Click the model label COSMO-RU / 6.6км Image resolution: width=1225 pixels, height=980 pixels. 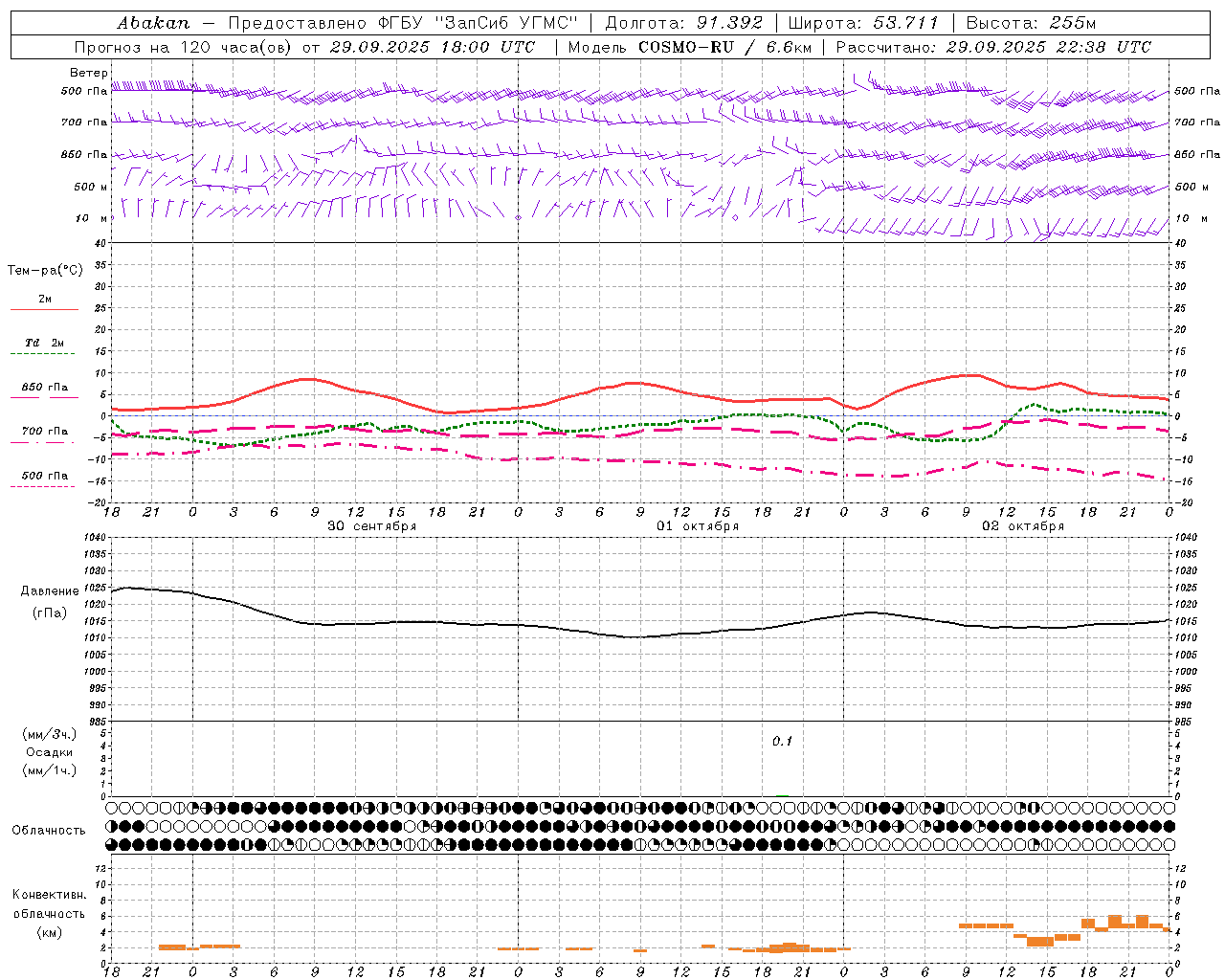tap(724, 47)
